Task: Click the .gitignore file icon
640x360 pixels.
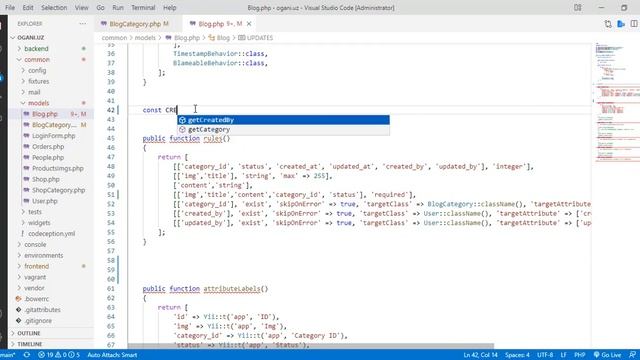Action: [x=18, y=321]
